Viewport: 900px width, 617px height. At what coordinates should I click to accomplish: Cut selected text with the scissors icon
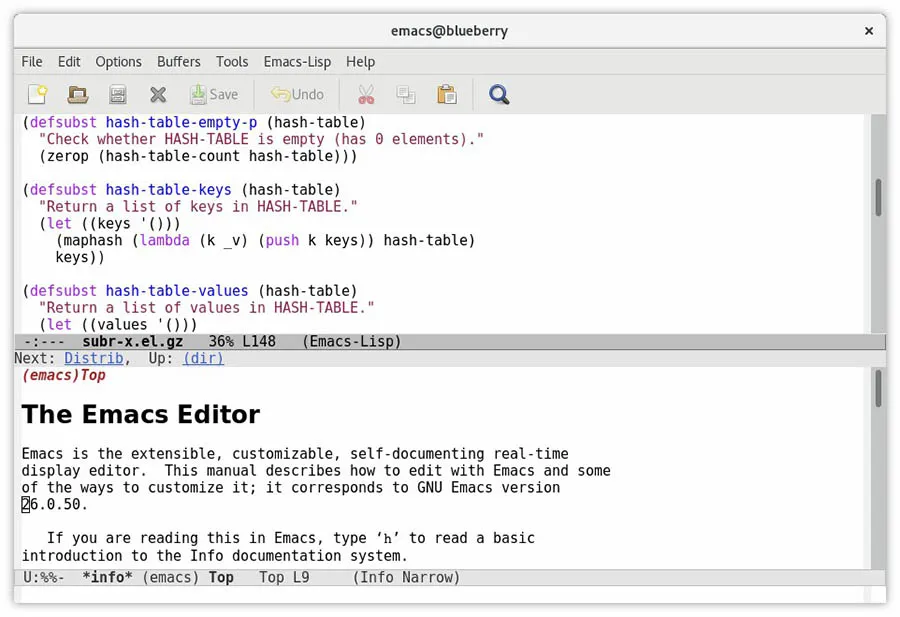tap(366, 94)
